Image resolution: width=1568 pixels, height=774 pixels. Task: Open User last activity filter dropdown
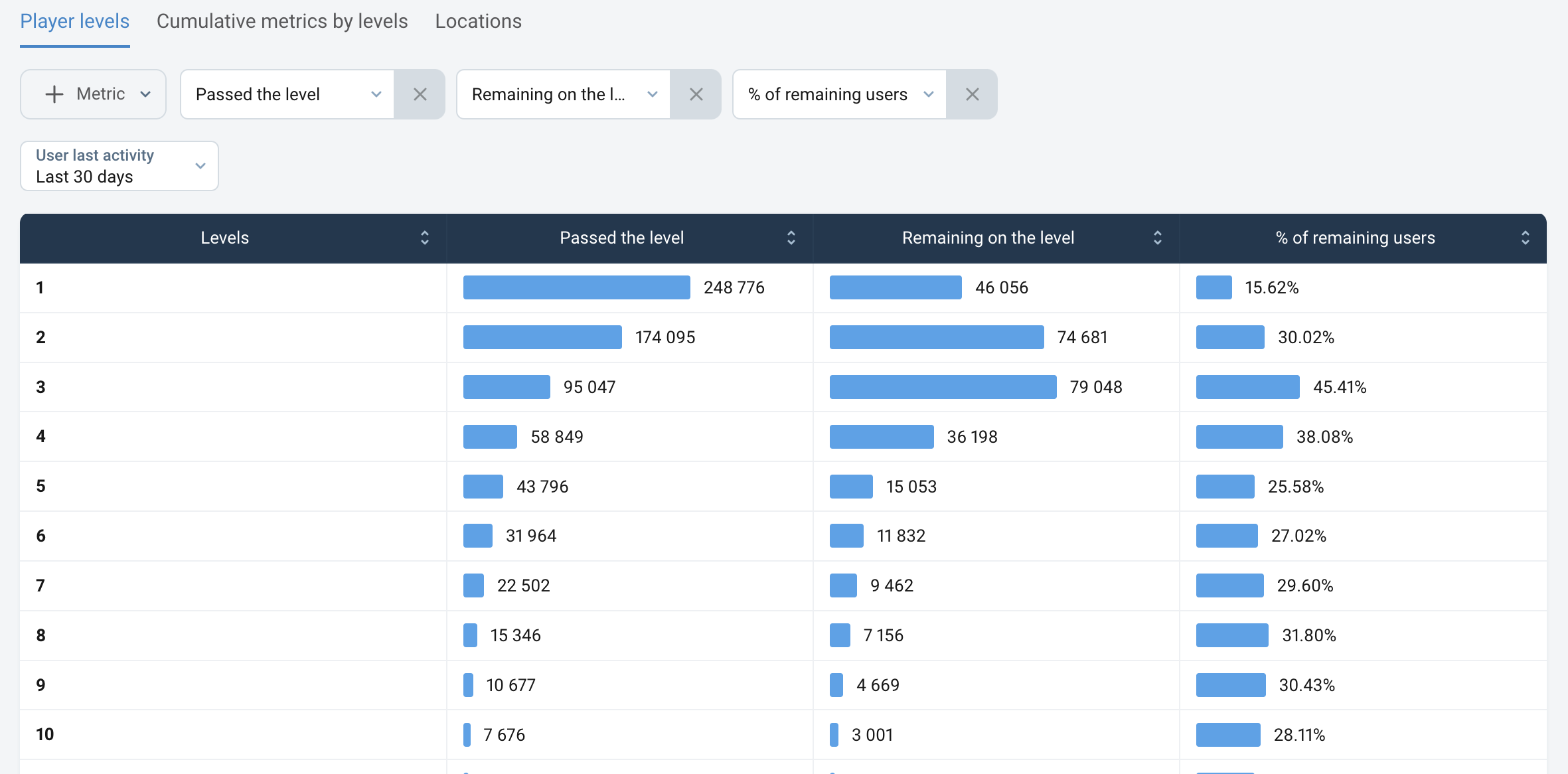[x=119, y=166]
